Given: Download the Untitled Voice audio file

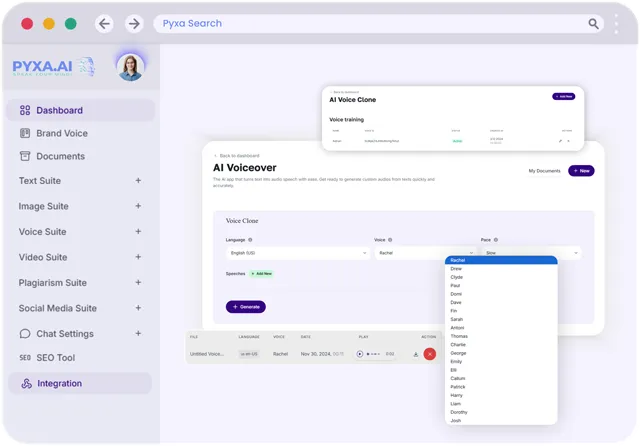Looking at the screenshot, I should click(416, 354).
